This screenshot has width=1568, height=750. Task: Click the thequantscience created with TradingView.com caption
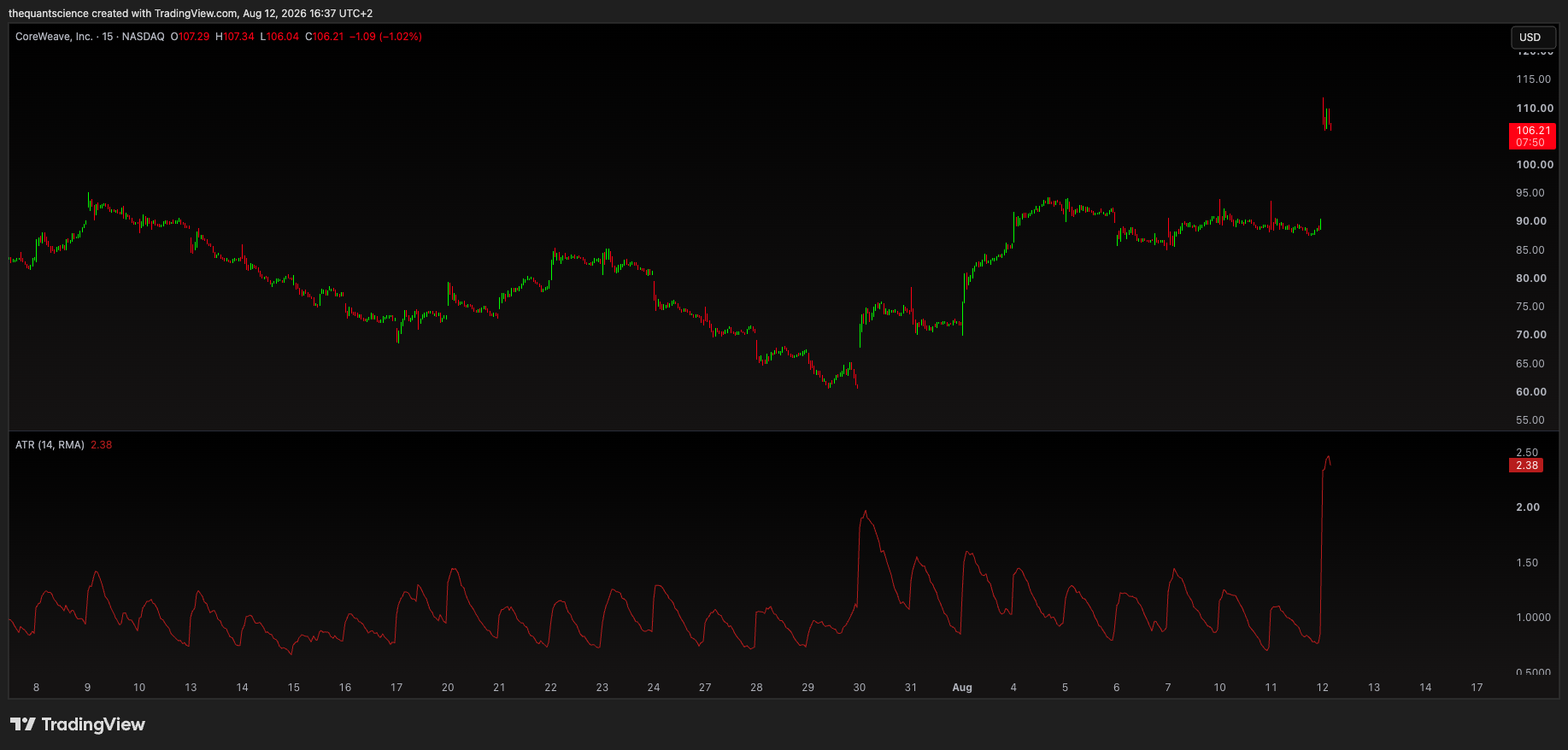(190, 14)
